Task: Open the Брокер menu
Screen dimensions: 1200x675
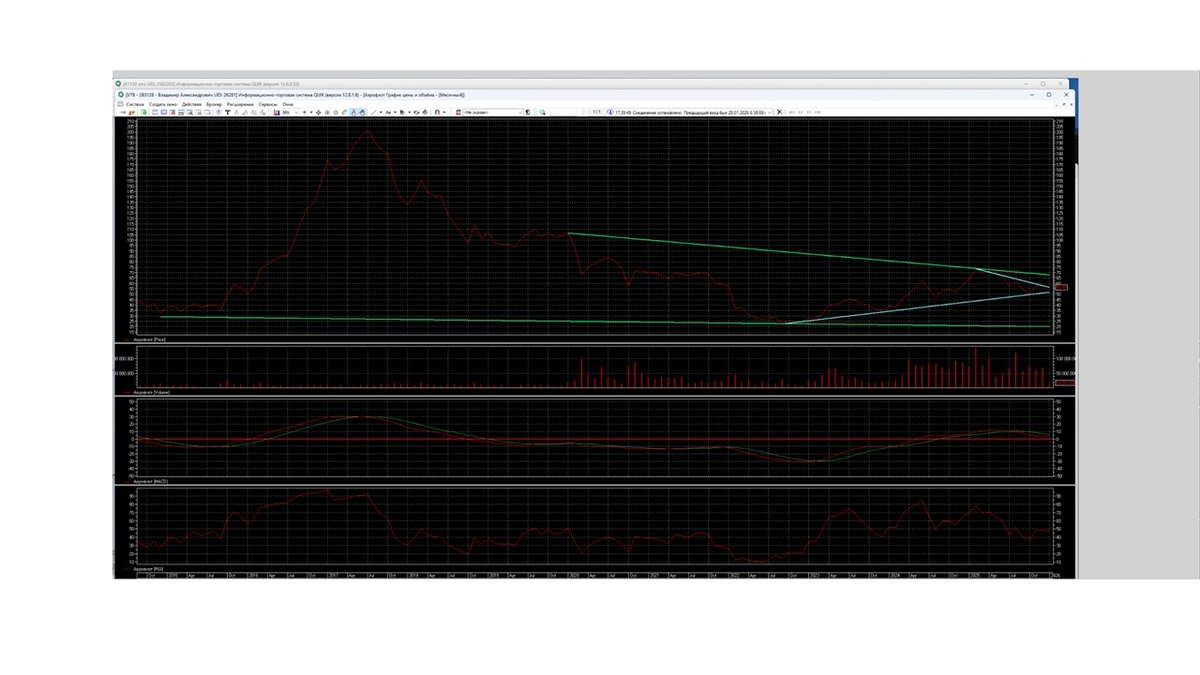Action: pos(214,104)
